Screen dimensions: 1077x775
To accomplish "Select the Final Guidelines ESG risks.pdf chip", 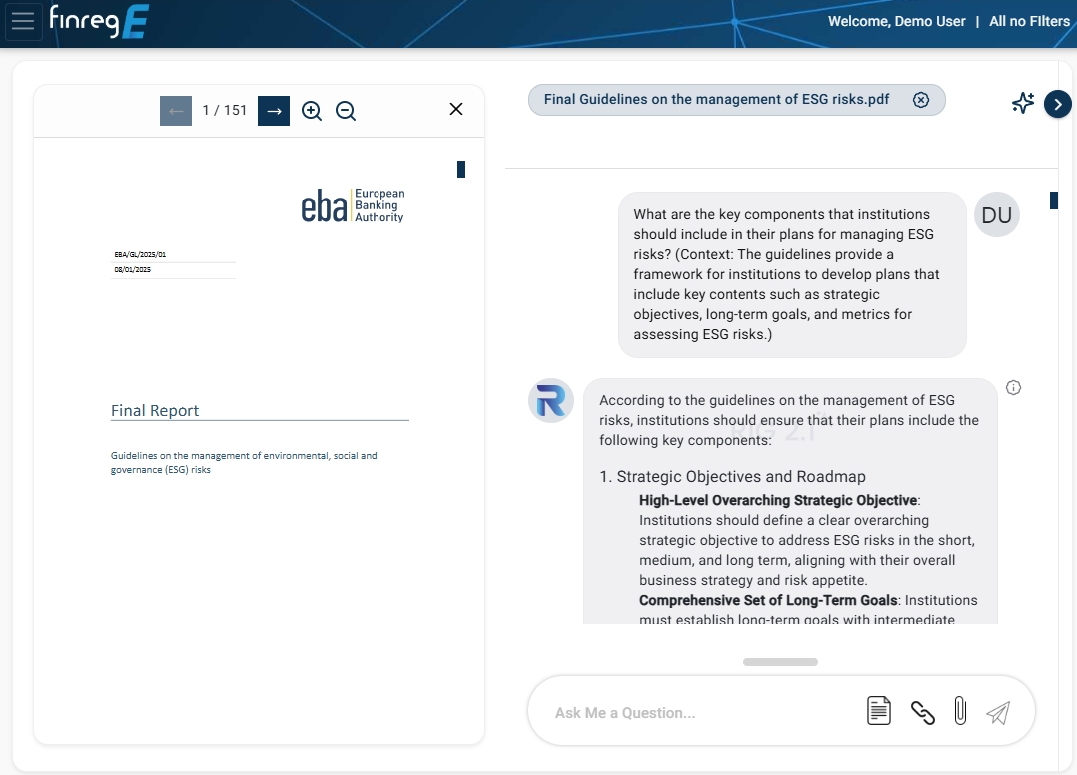I will 736,100.
